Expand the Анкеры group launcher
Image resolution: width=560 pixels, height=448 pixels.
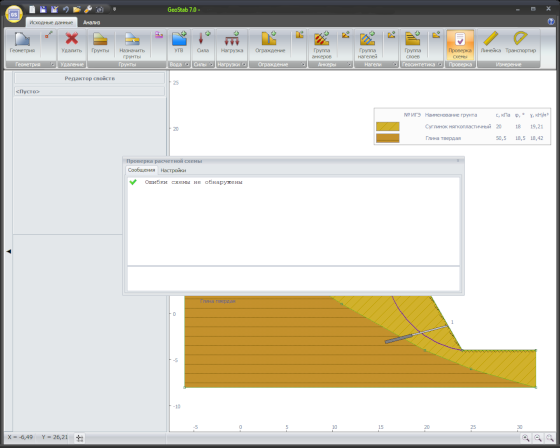click(349, 64)
